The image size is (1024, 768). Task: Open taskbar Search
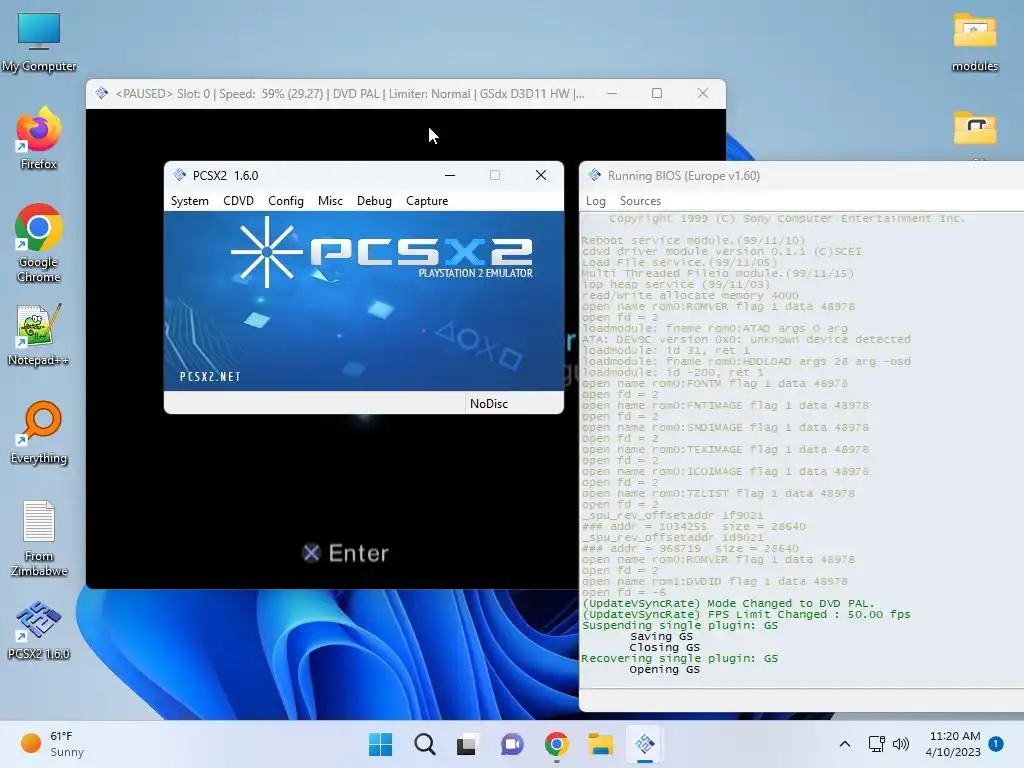coord(424,744)
